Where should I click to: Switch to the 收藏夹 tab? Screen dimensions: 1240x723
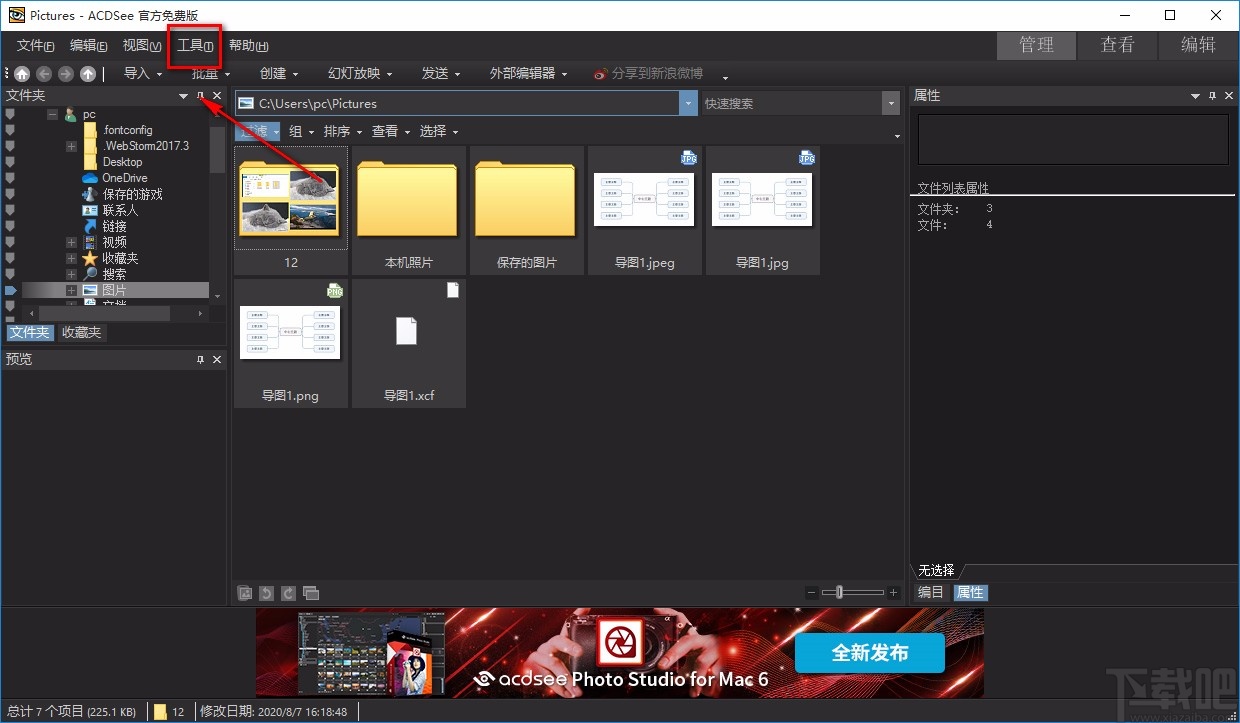click(81, 333)
